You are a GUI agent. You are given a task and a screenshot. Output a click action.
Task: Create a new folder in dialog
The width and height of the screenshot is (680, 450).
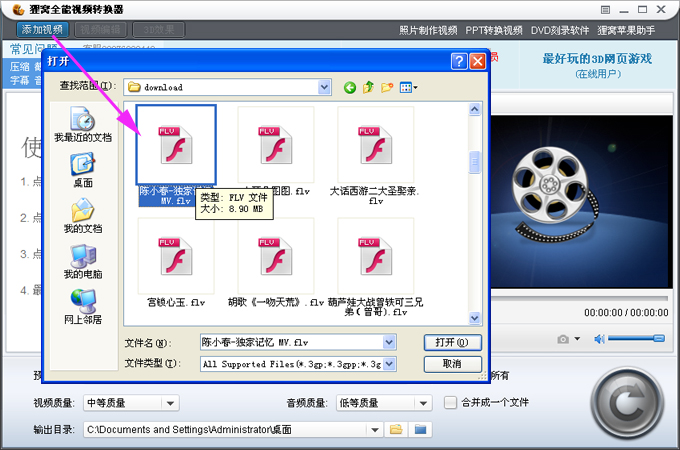pyautogui.click(x=387, y=88)
